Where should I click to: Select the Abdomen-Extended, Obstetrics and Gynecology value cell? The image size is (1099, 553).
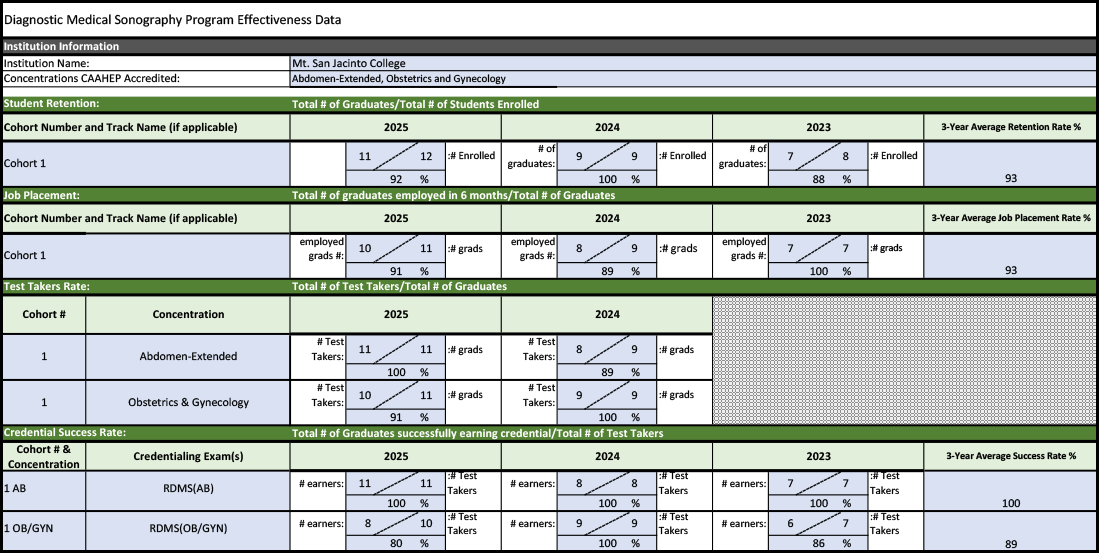399,78
